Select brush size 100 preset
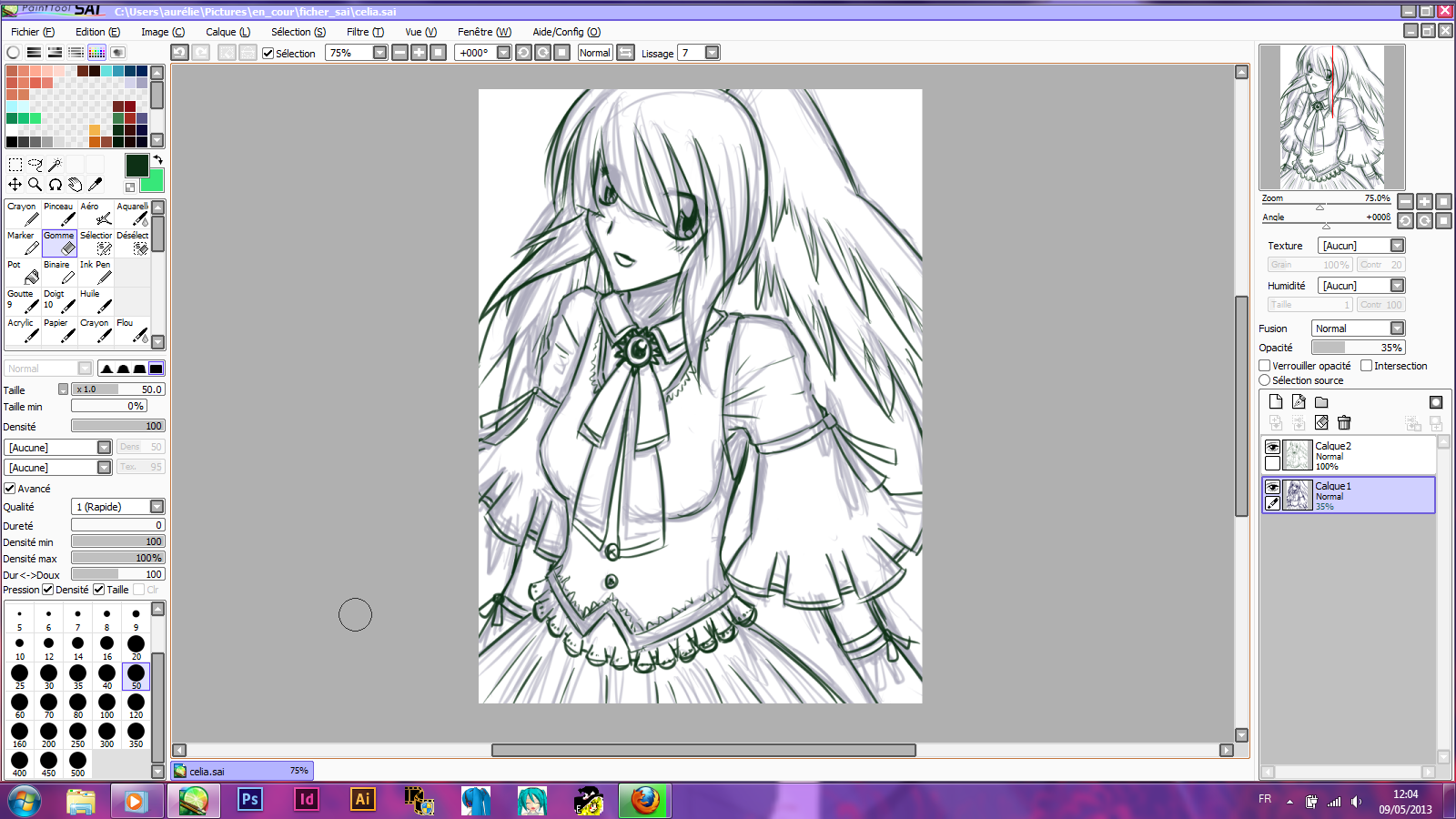The width and height of the screenshot is (1456, 819). (106, 705)
